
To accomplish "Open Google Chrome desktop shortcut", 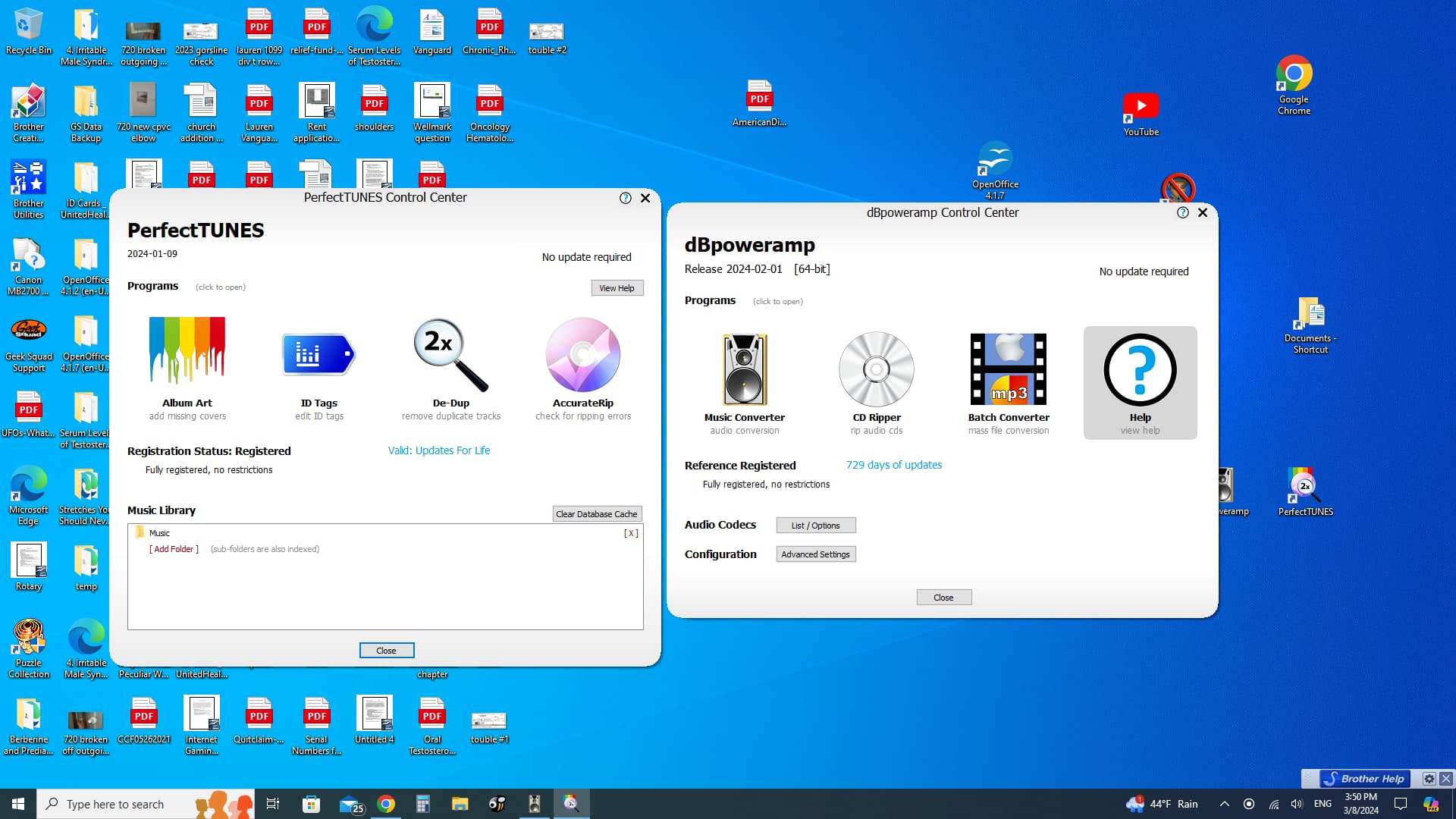I will click(1294, 85).
